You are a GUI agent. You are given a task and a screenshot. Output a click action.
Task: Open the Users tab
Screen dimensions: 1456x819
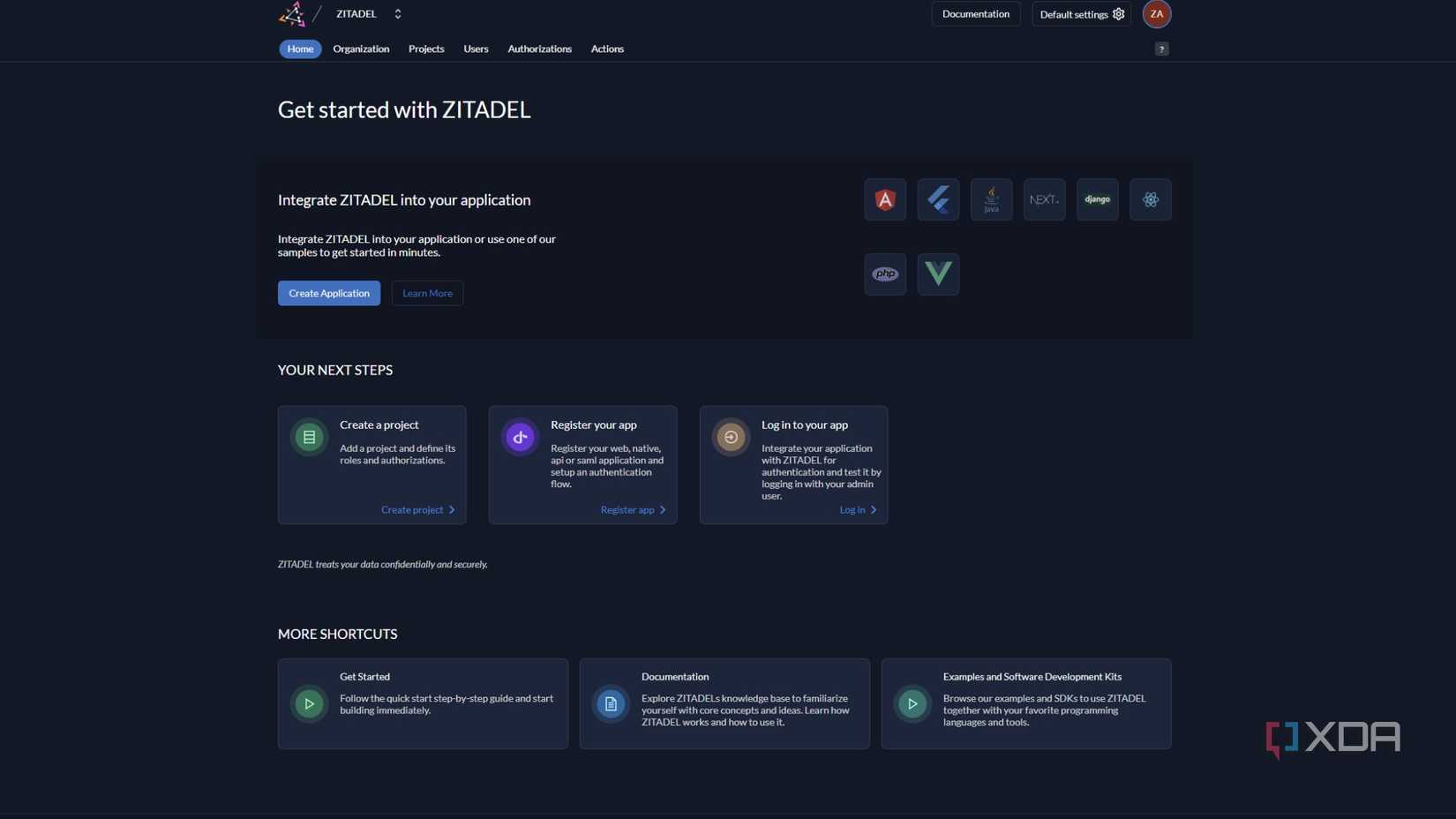(x=476, y=49)
